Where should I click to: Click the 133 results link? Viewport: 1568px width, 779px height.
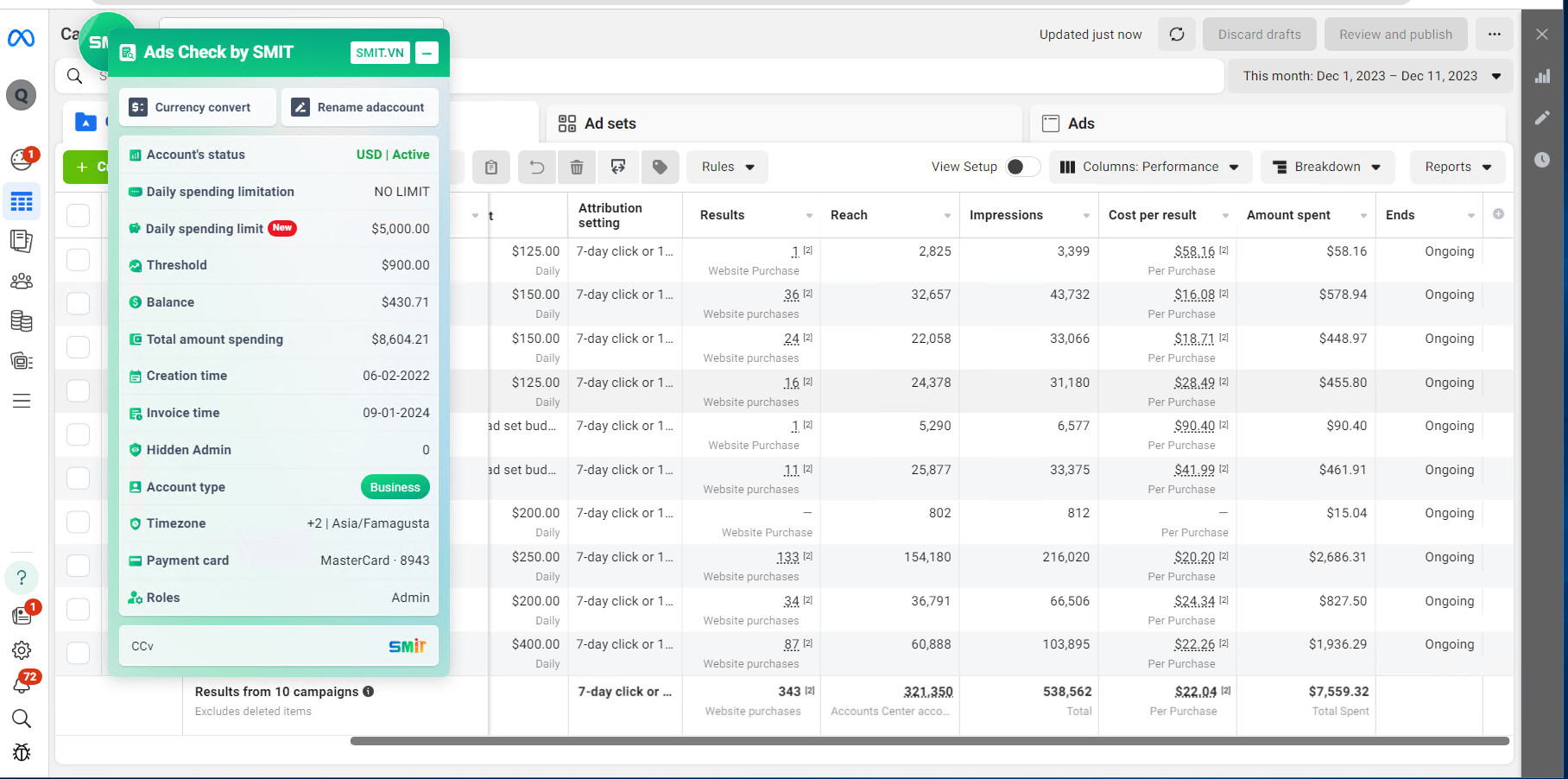[787, 558]
